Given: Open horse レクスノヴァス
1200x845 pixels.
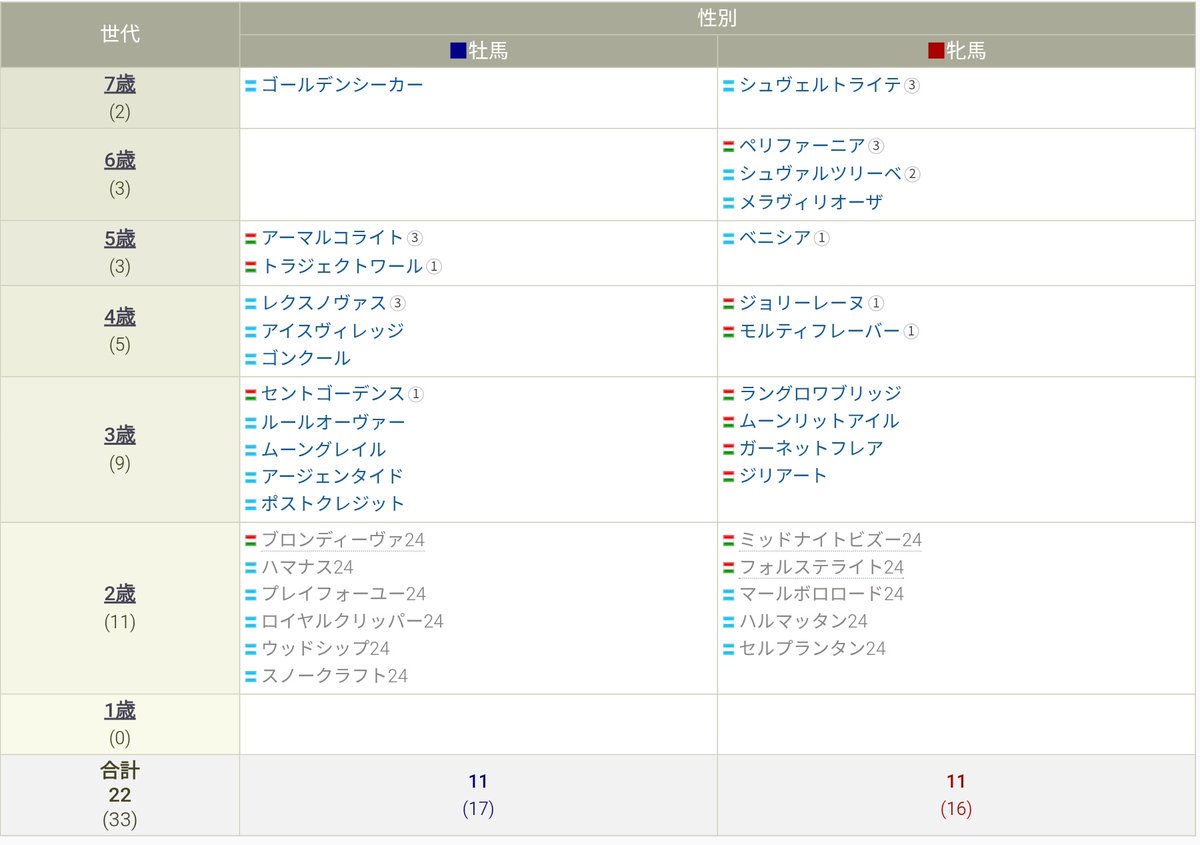Looking at the screenshot, I should [x=324, y=303].
